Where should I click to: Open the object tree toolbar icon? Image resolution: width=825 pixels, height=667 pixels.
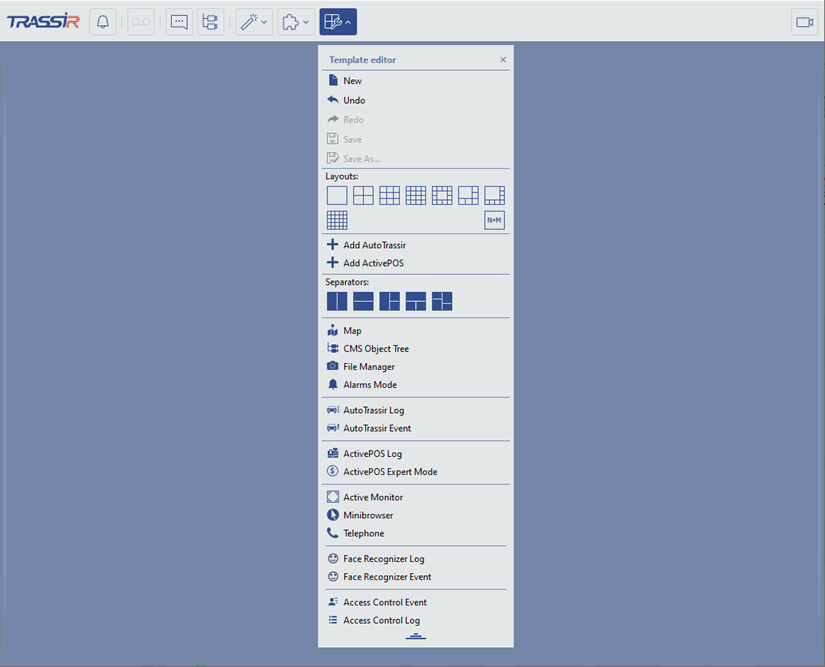point(210,22)
